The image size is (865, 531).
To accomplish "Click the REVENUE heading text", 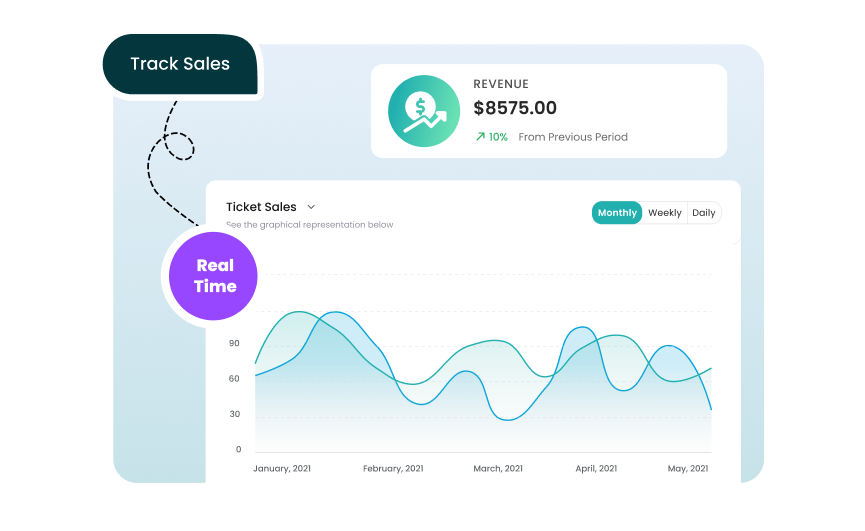I will tap(501, 84).
